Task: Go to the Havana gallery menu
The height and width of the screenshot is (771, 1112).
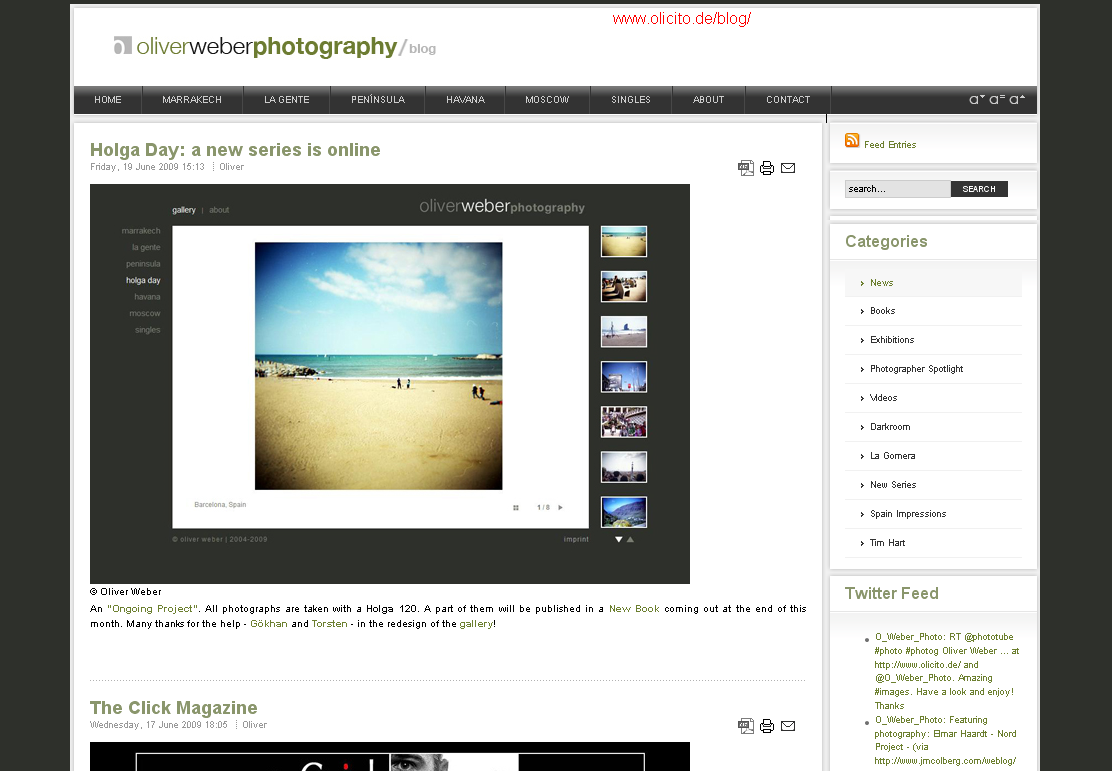Action: 465,100
